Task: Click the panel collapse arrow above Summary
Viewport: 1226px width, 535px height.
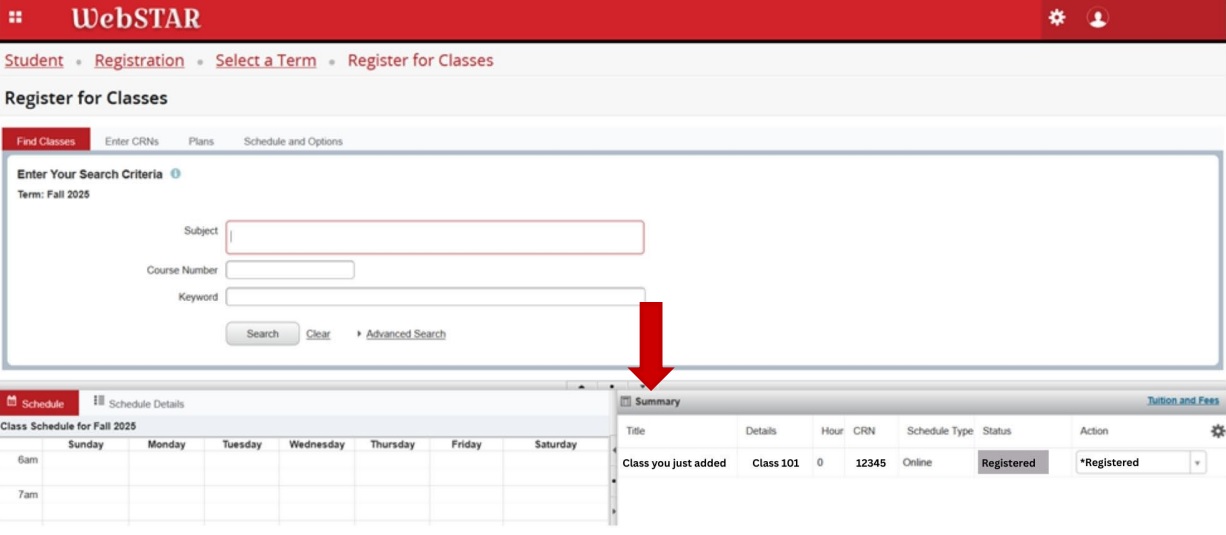Action: [x=582, y=388]
